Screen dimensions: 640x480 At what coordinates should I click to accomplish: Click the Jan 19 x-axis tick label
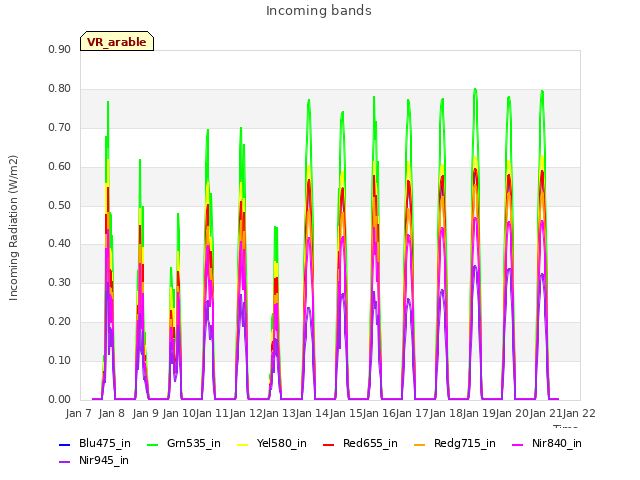click(480, 413)
